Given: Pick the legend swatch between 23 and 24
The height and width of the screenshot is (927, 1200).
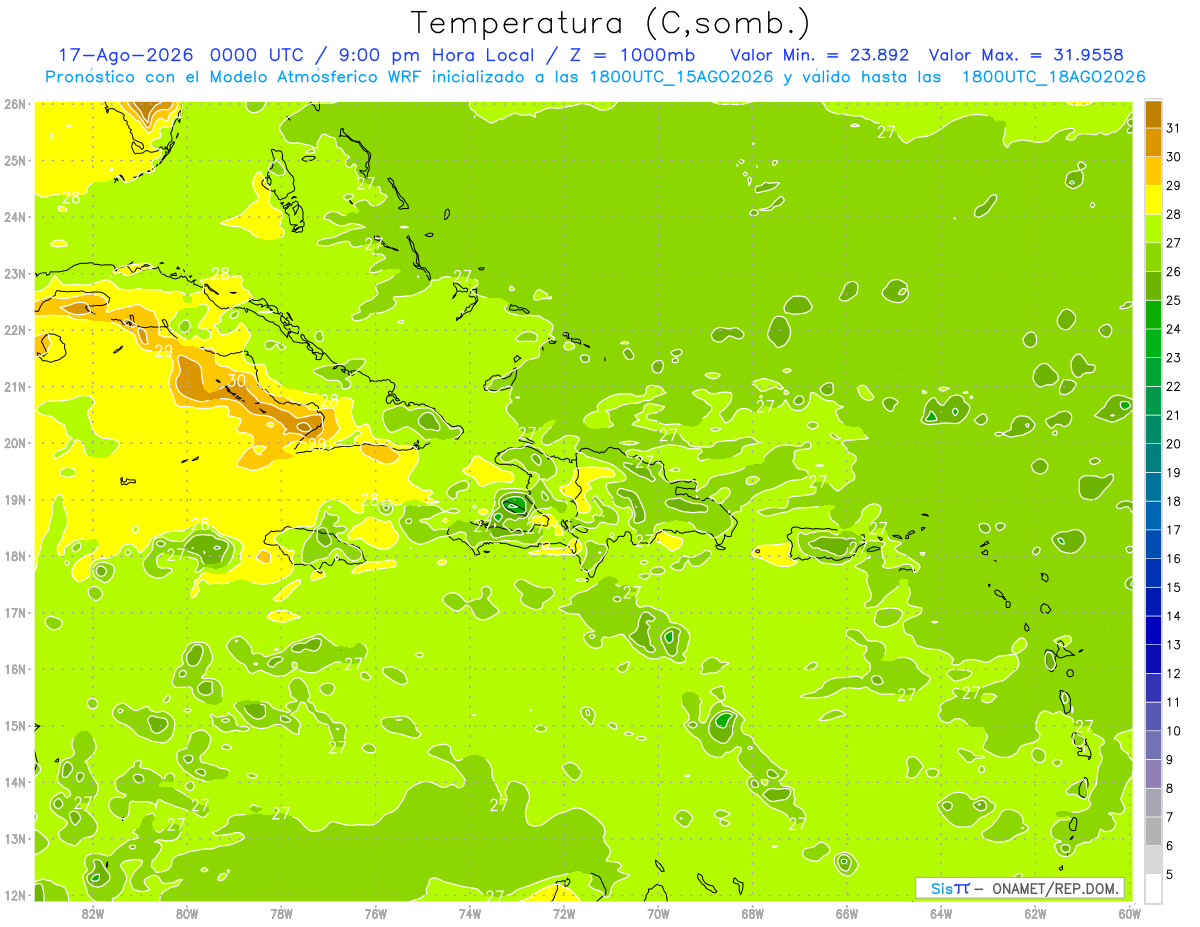Looking at the screenshot, I should pos(1153,343).
